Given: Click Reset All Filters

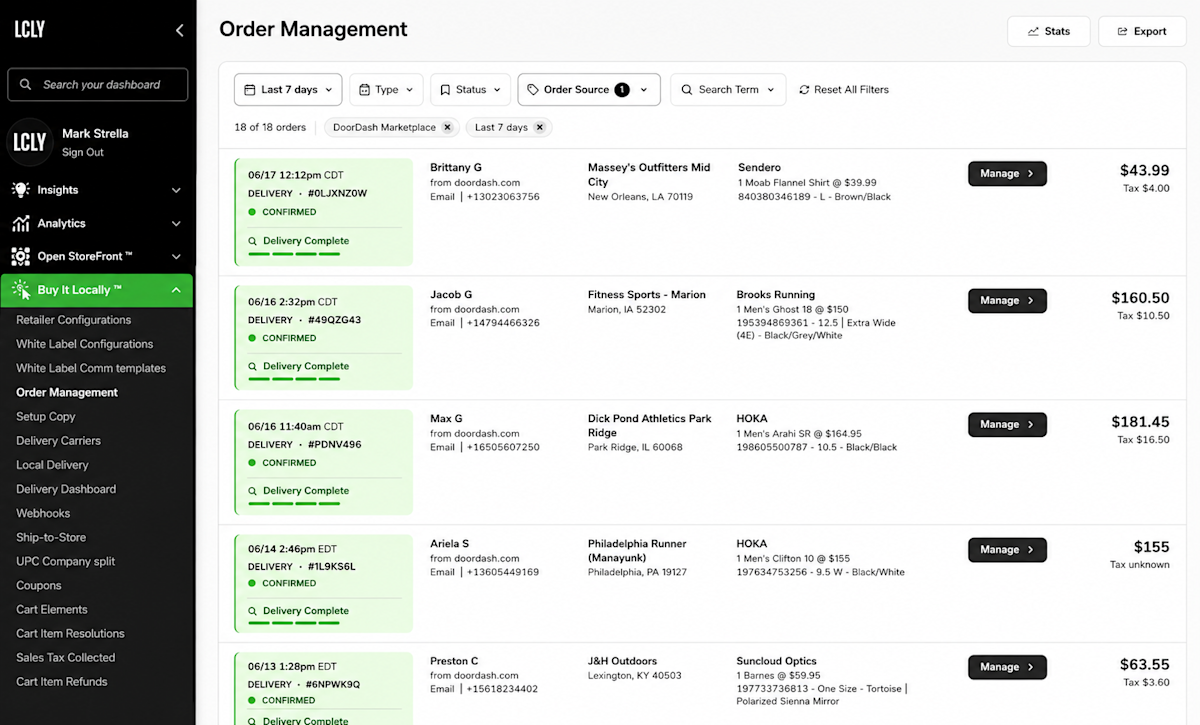Looking at the screenshot, I should click(844, 90).
